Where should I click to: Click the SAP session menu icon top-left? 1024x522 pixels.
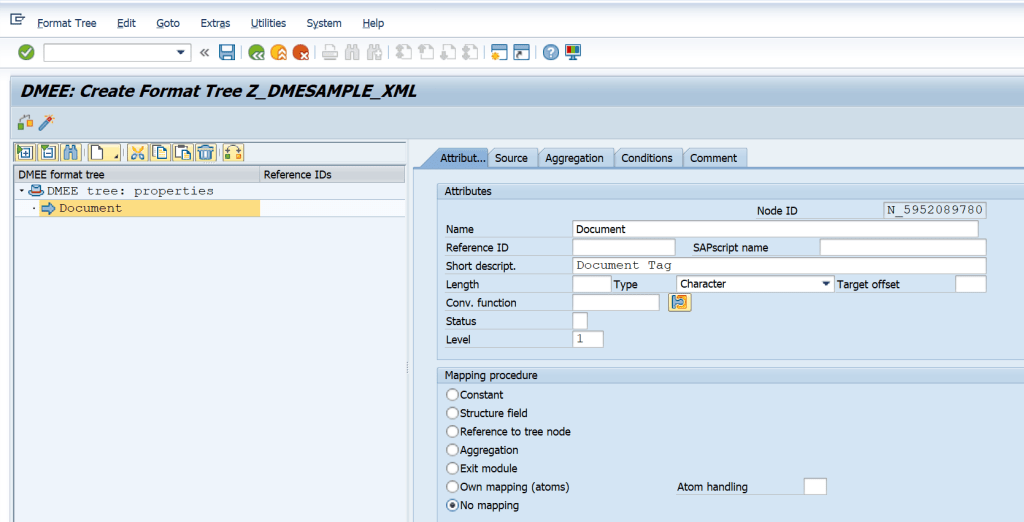18,20
